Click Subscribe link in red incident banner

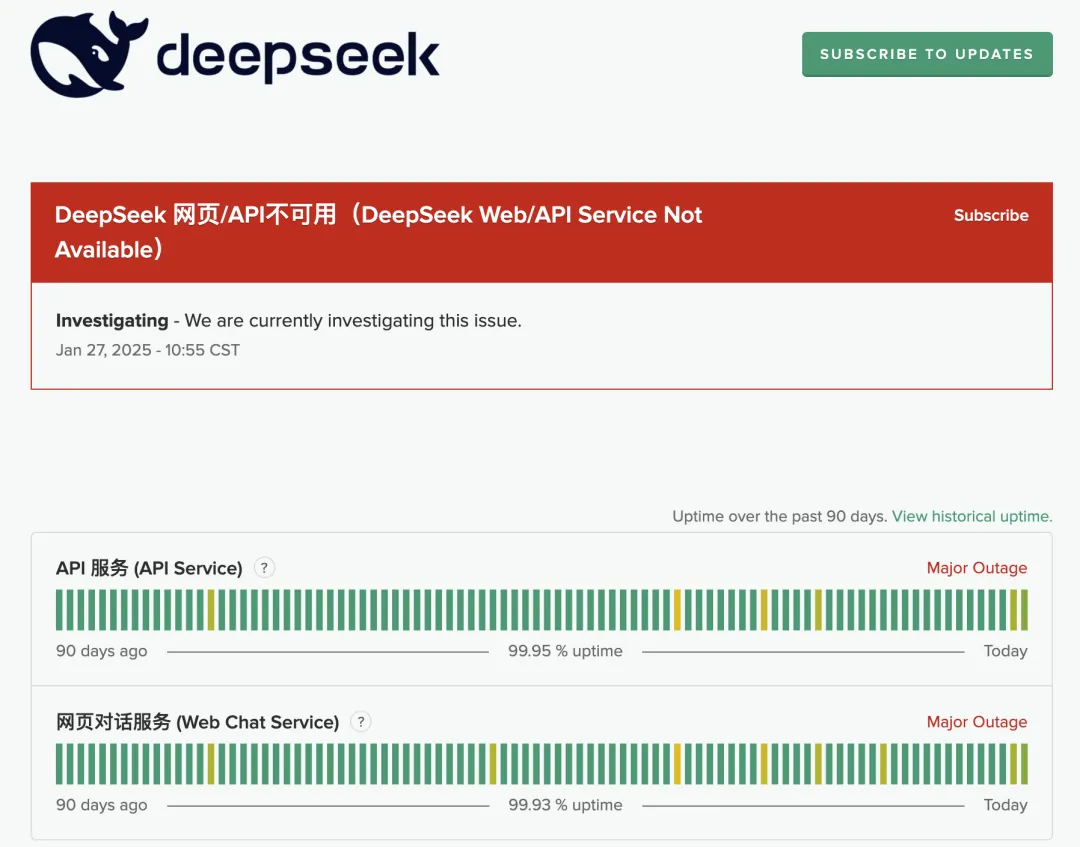990,216
